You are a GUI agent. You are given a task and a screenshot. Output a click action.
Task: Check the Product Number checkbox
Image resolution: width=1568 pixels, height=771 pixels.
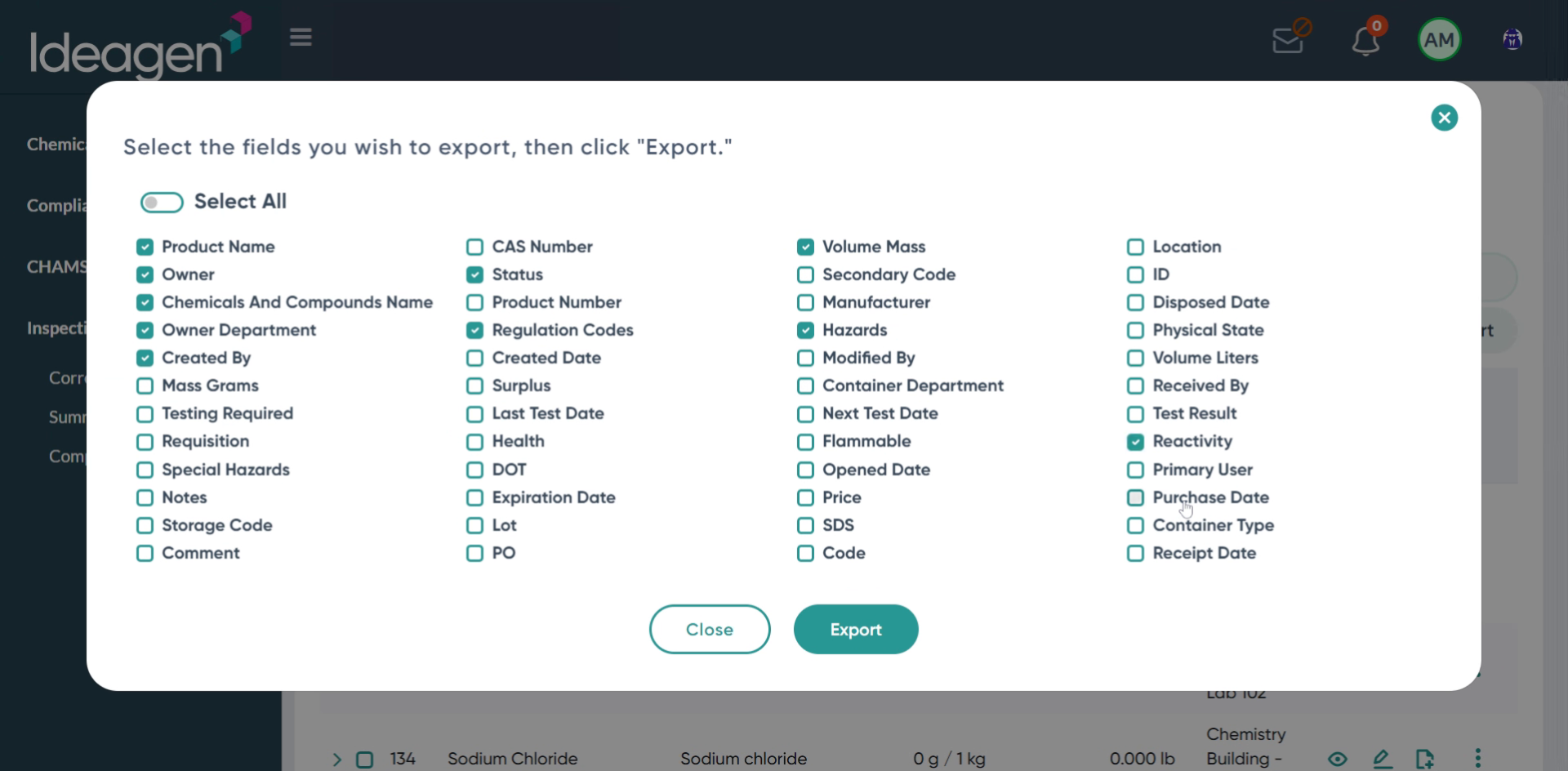point(474,302)
